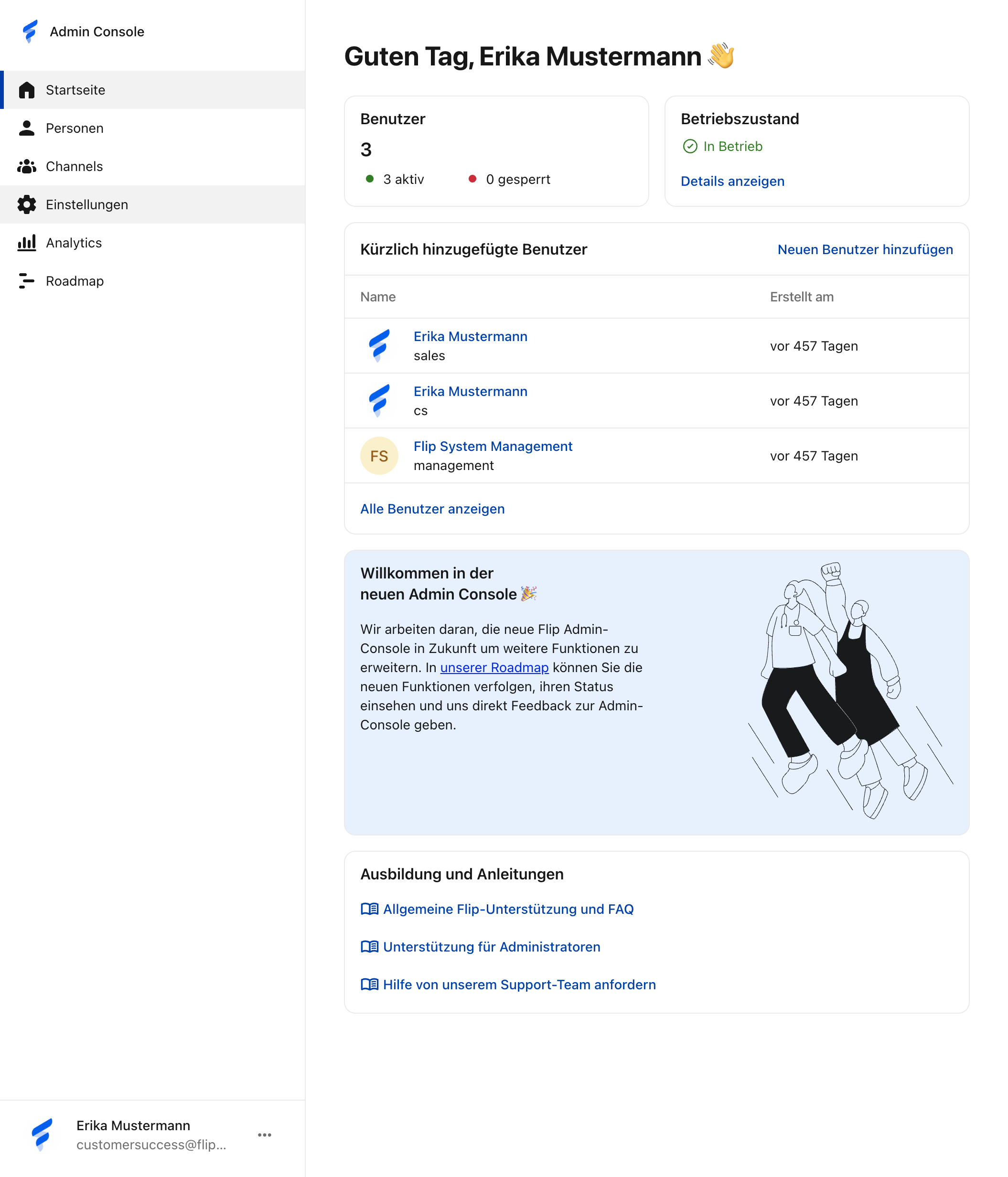Open the three-dots account menu
The width and height of the screenshot is (1008, 1177).
click(x=265, y=1135)
